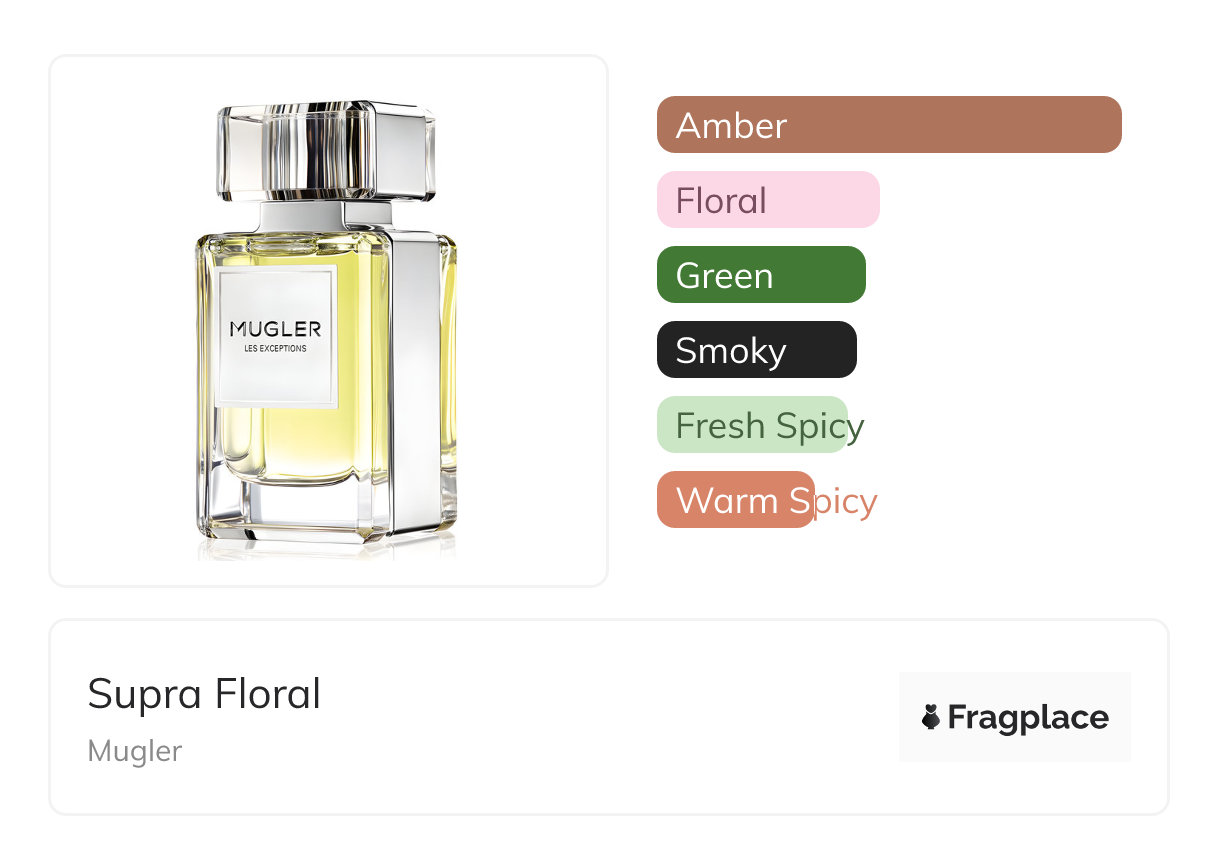Image resolution: width=1218 pixels, height=864 pixels.
Task: Click the MUGLER text on the bottle label
Action: (275, 329)
